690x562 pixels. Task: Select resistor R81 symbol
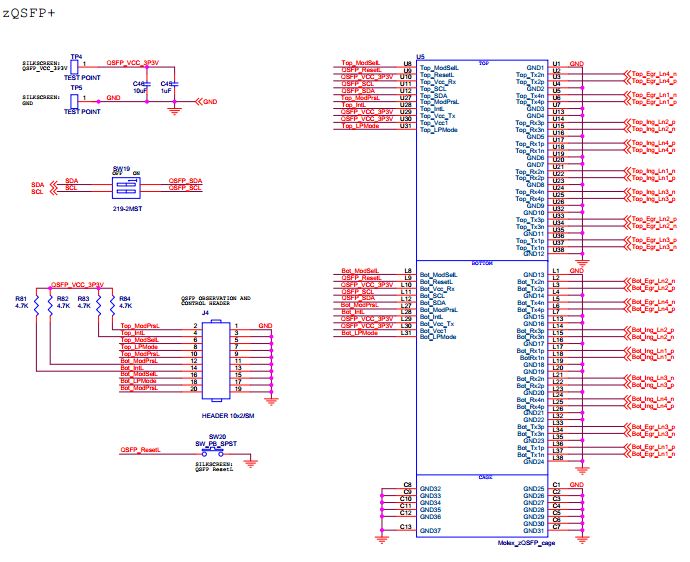tap(35, 305)
